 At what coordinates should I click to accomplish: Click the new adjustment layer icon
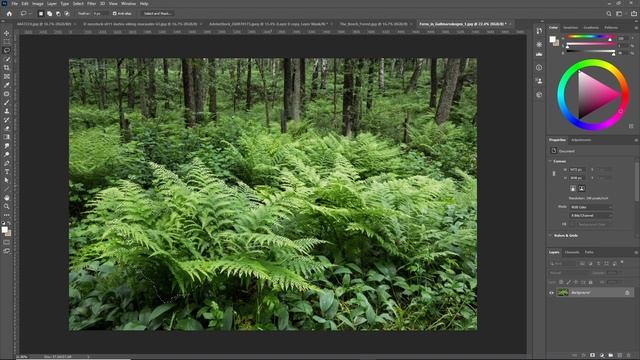point(602,356)
